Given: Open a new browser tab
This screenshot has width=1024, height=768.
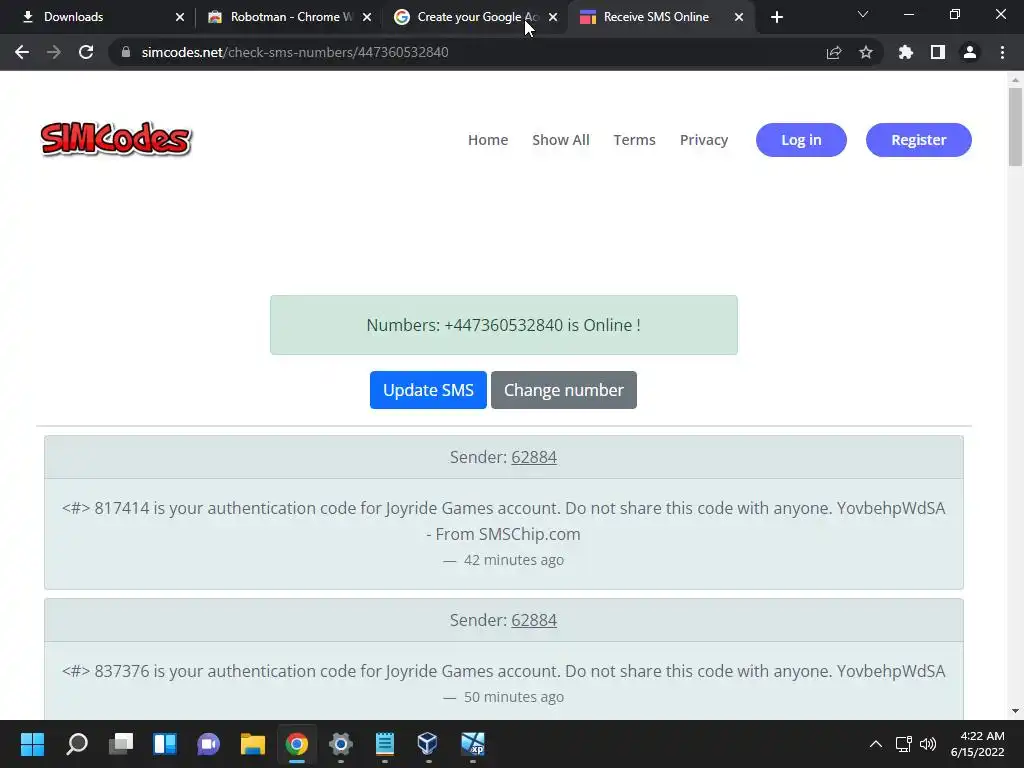Looking at the screenshot, I should [x=776, y=17].
